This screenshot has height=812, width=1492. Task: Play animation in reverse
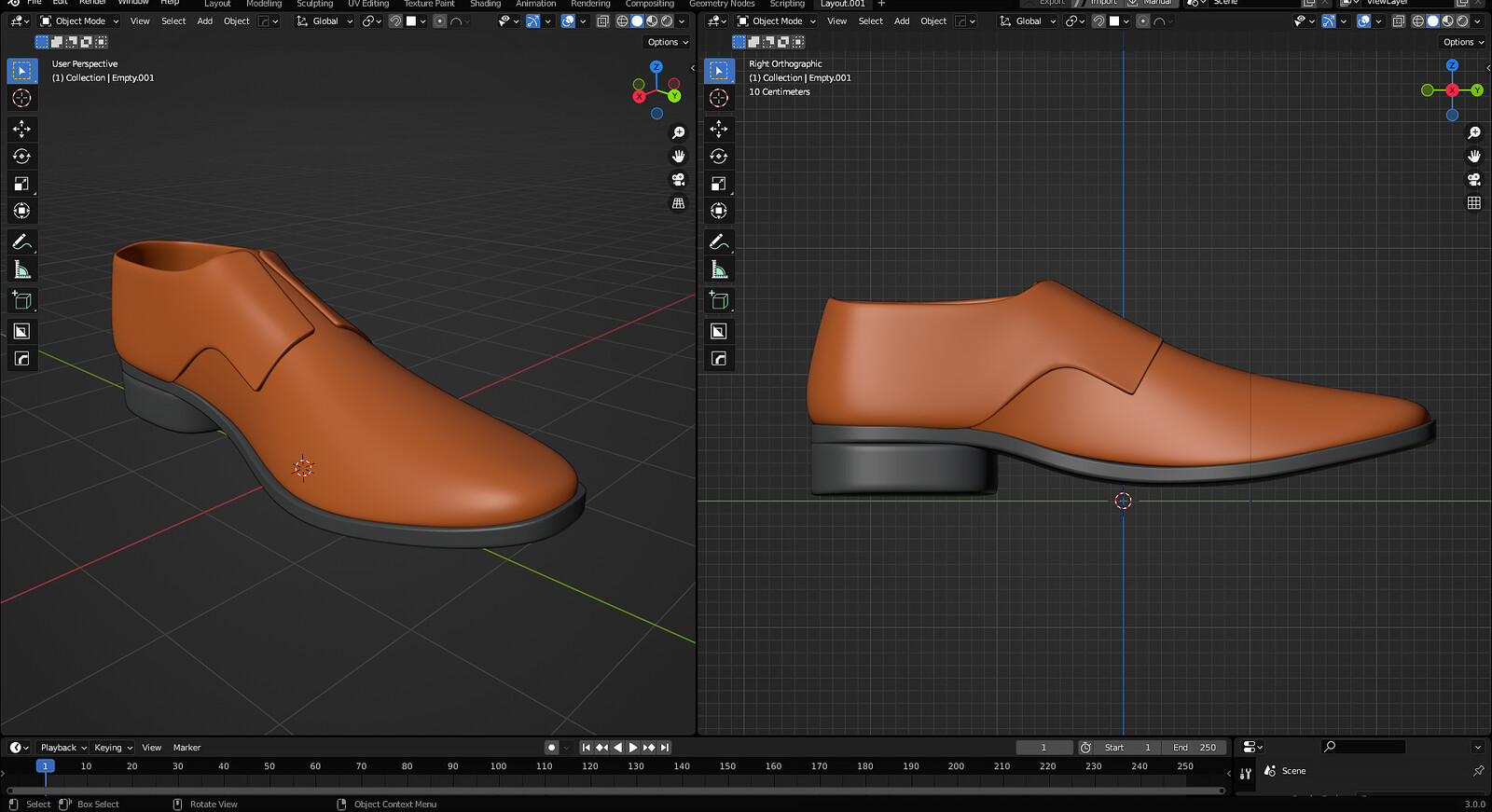(x=617, y=748)
